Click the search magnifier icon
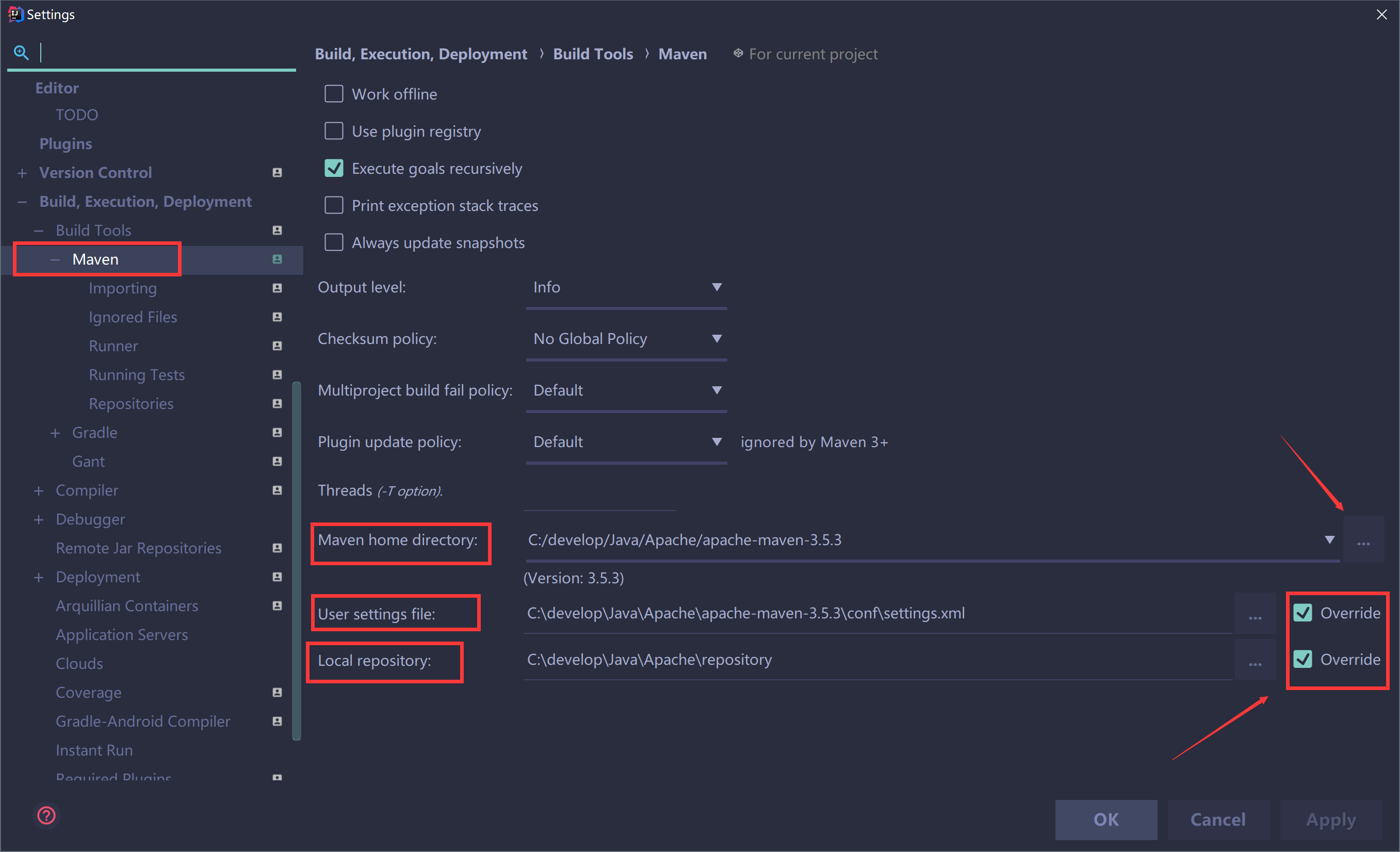1400x852 pixels. (x=21, y=52)
